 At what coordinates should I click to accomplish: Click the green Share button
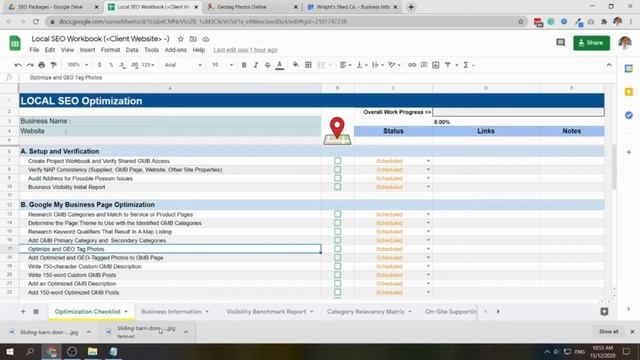pos(591,43)
